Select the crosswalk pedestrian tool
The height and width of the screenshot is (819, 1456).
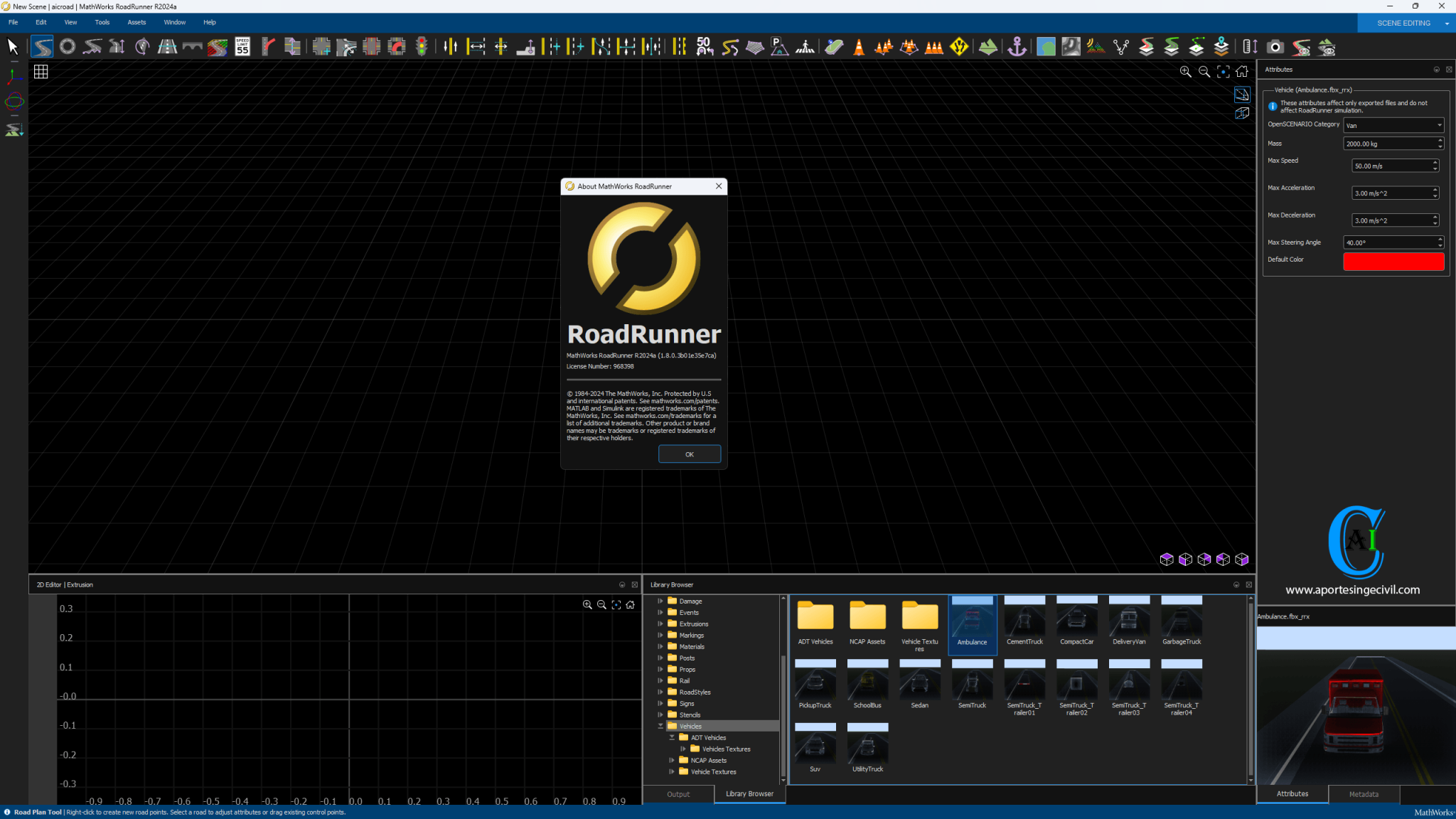(805, 47)
